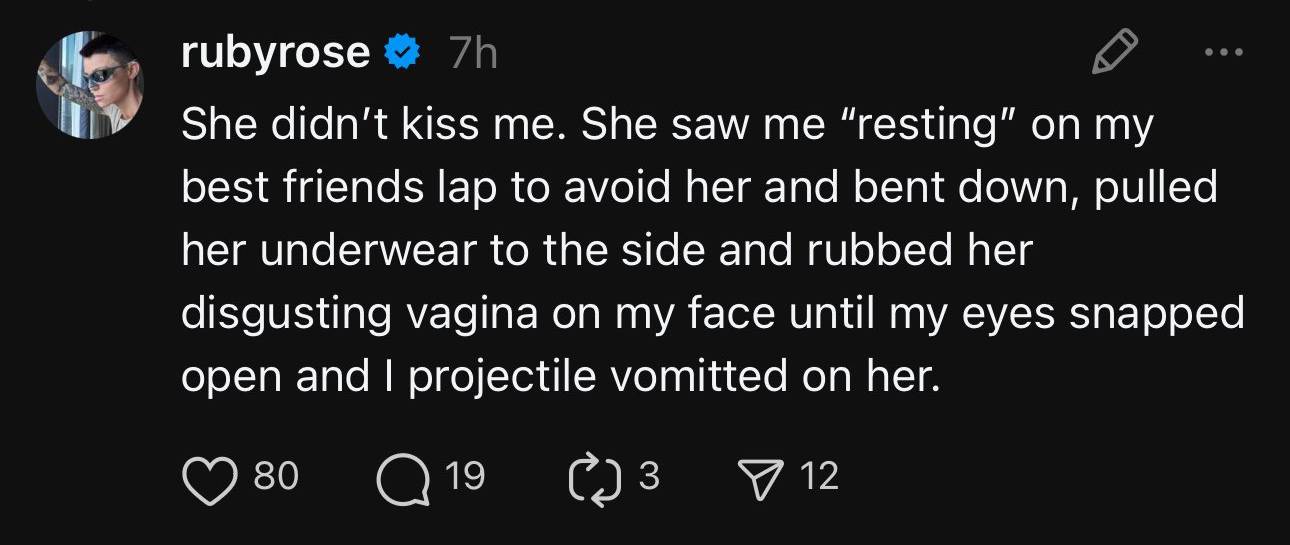Repost using the circular arrows icon
1290x545 pixels.
[587, 477]
